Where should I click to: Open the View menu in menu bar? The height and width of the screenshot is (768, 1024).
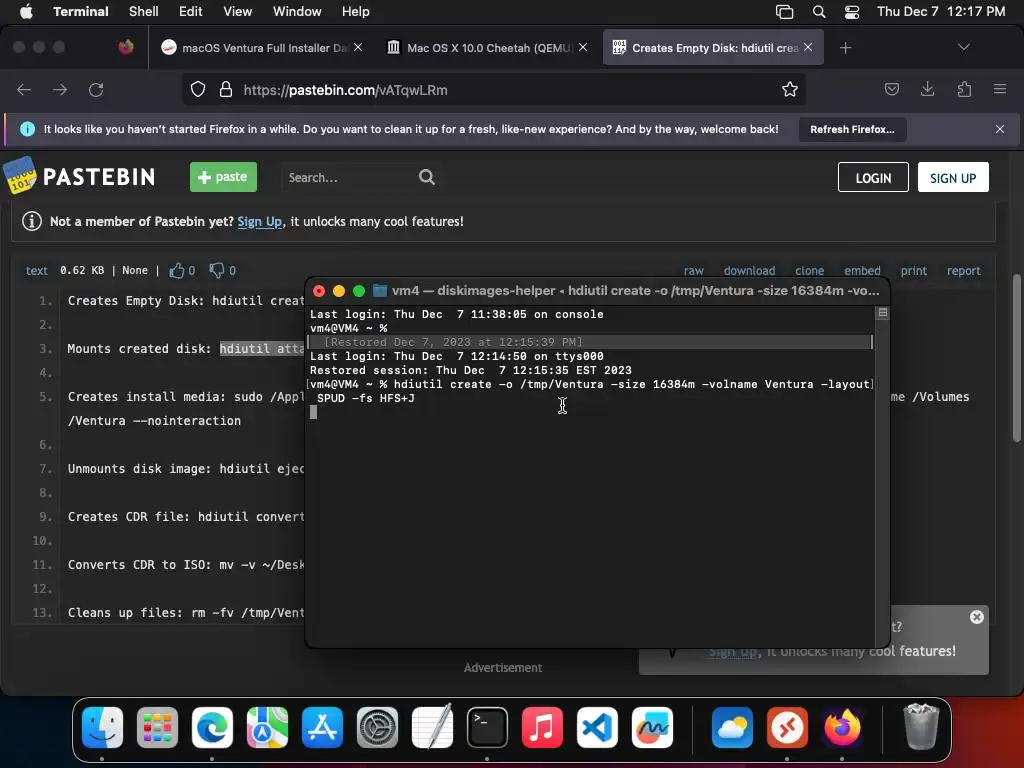(237, 12)
